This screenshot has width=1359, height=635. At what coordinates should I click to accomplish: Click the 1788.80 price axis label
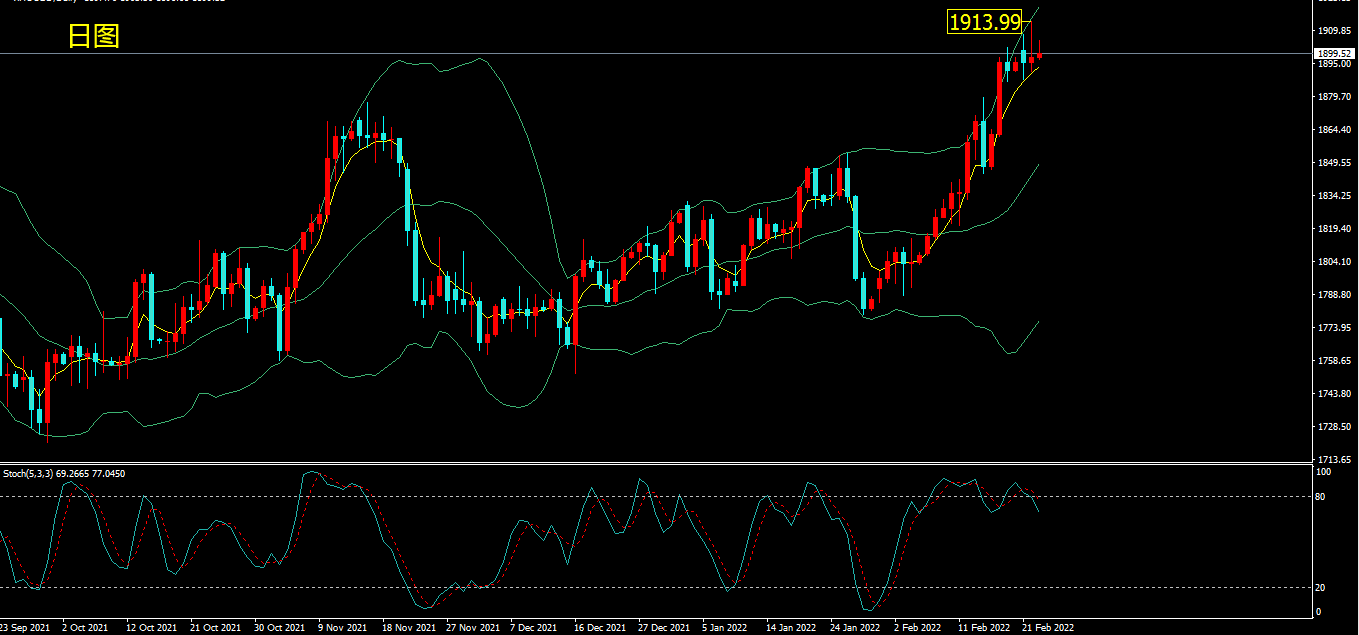pos(1334,295)
